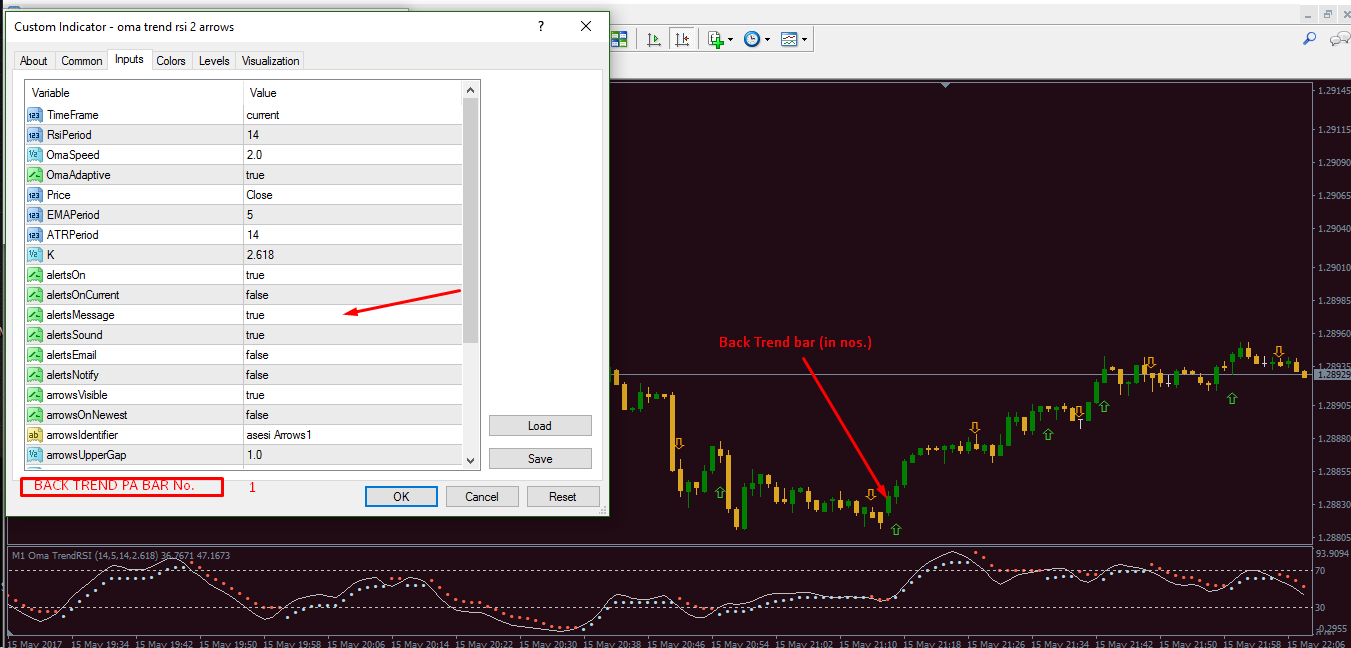Click the chart templates icon
Viewport: 1351px width, 648px height.
tap(789, 39)
